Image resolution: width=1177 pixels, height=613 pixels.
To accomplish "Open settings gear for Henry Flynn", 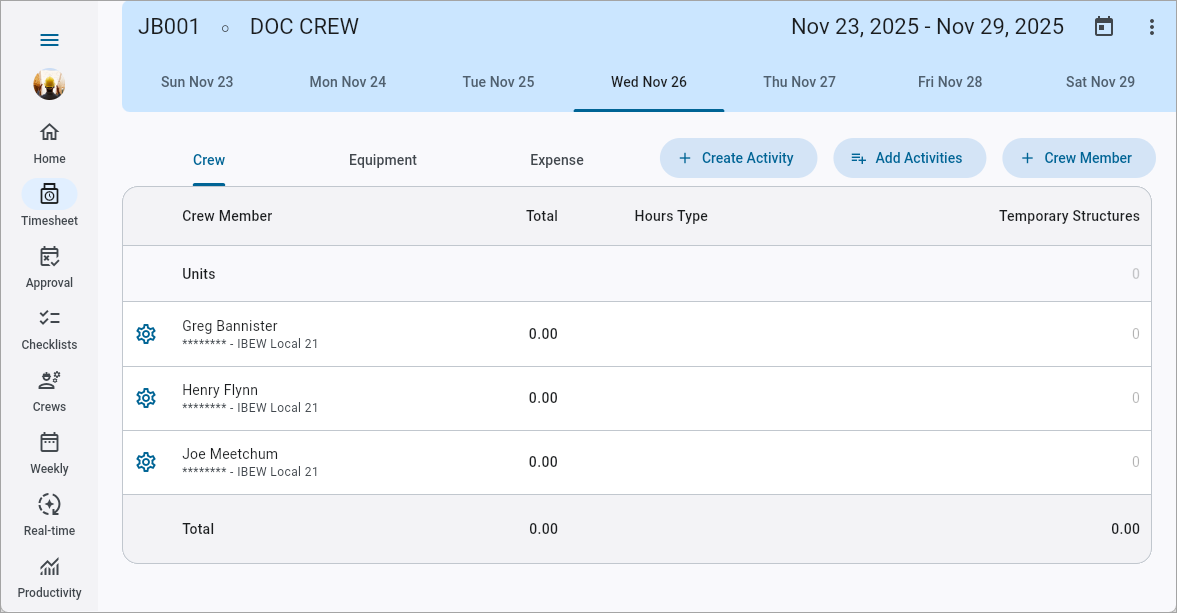I will coord(146,398).
